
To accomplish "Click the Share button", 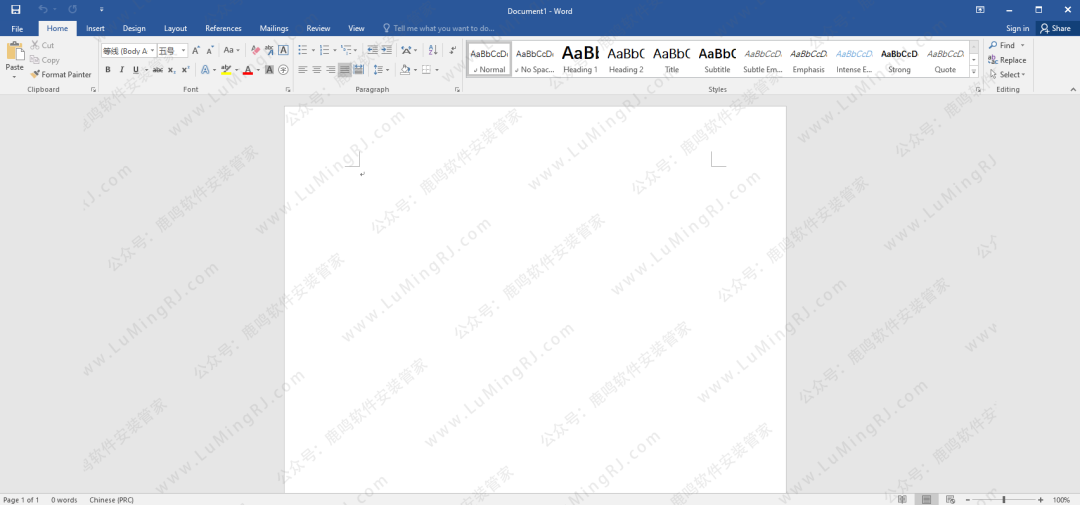I will point(1055,29).
